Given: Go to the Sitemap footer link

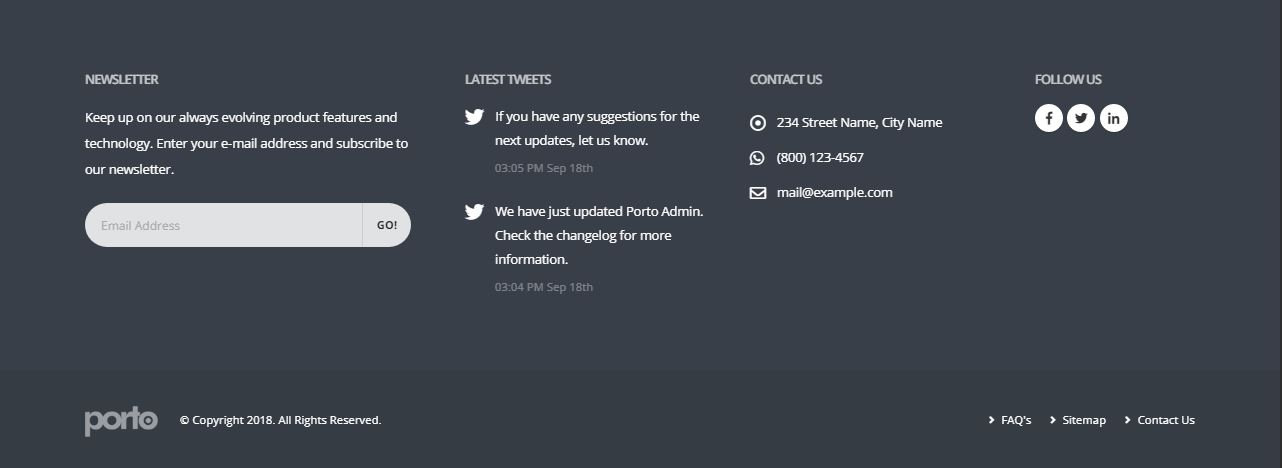Looking at the screenshot, I should tap(1083, 420).
